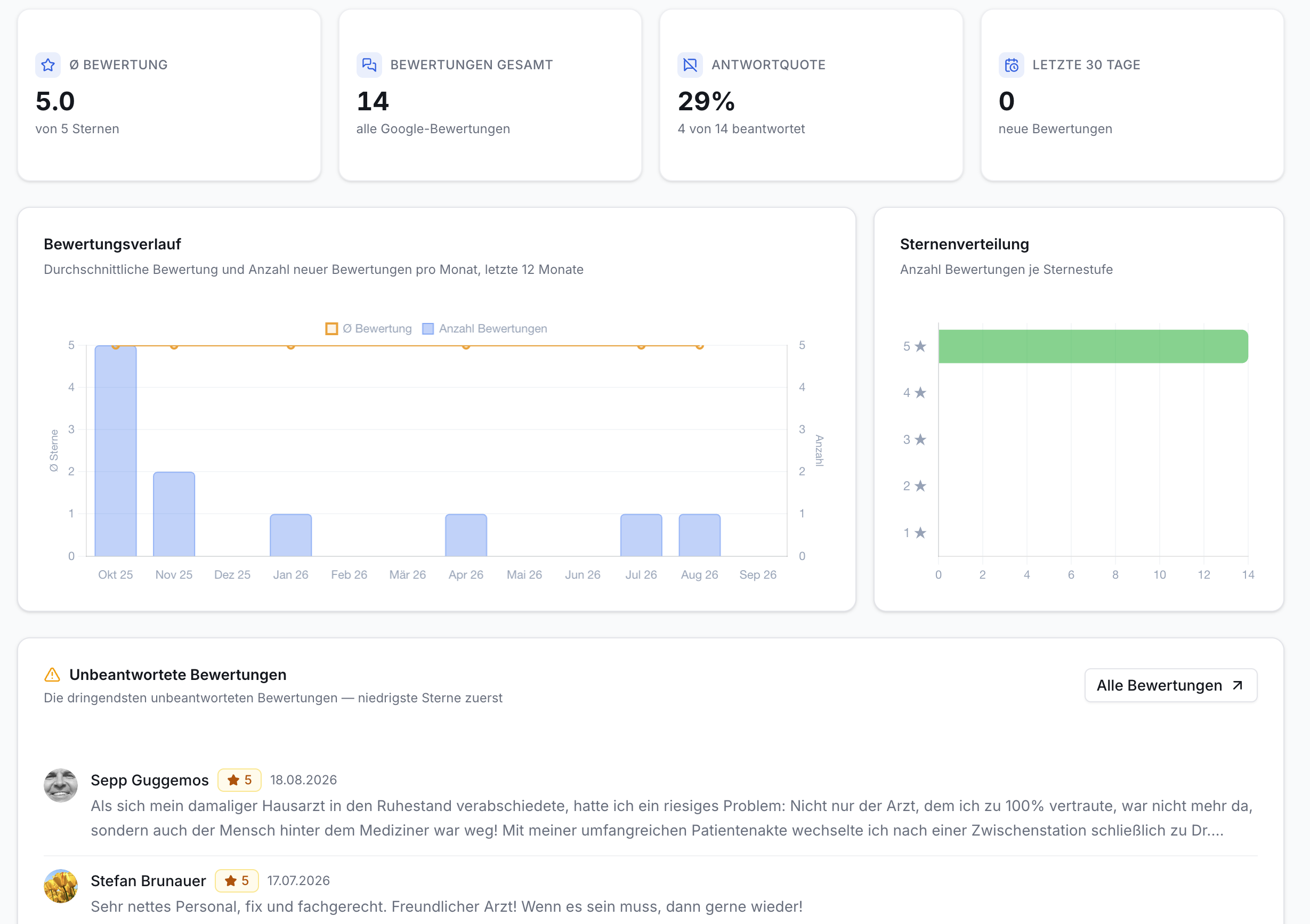The height and width of the screenshot is (924, 1310).
Task: Click the green 5-star bar in Sternenverteilung
Action: click(1093, 346)
